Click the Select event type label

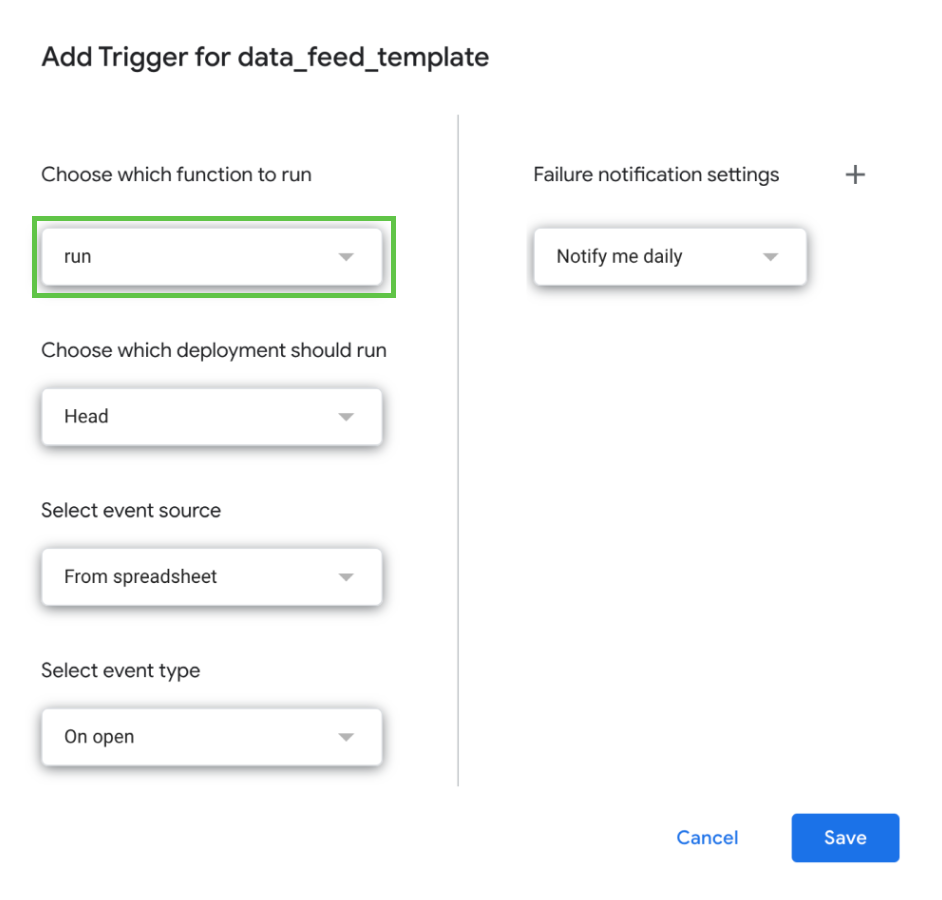click(x=120, y=671)
